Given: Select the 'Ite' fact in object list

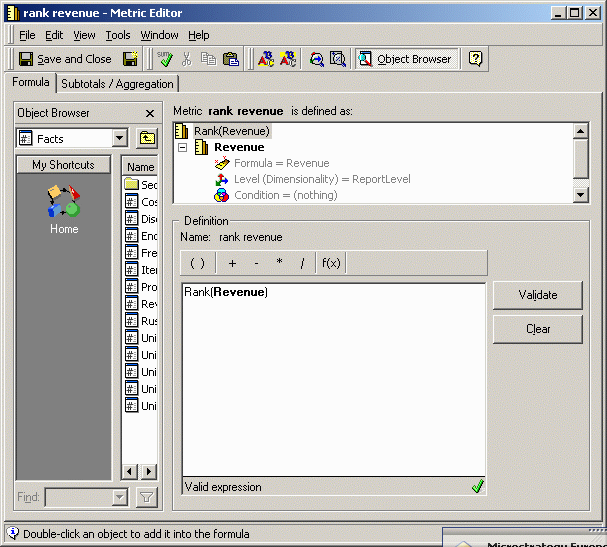Looking at the screenshot, I should [141, 270].
